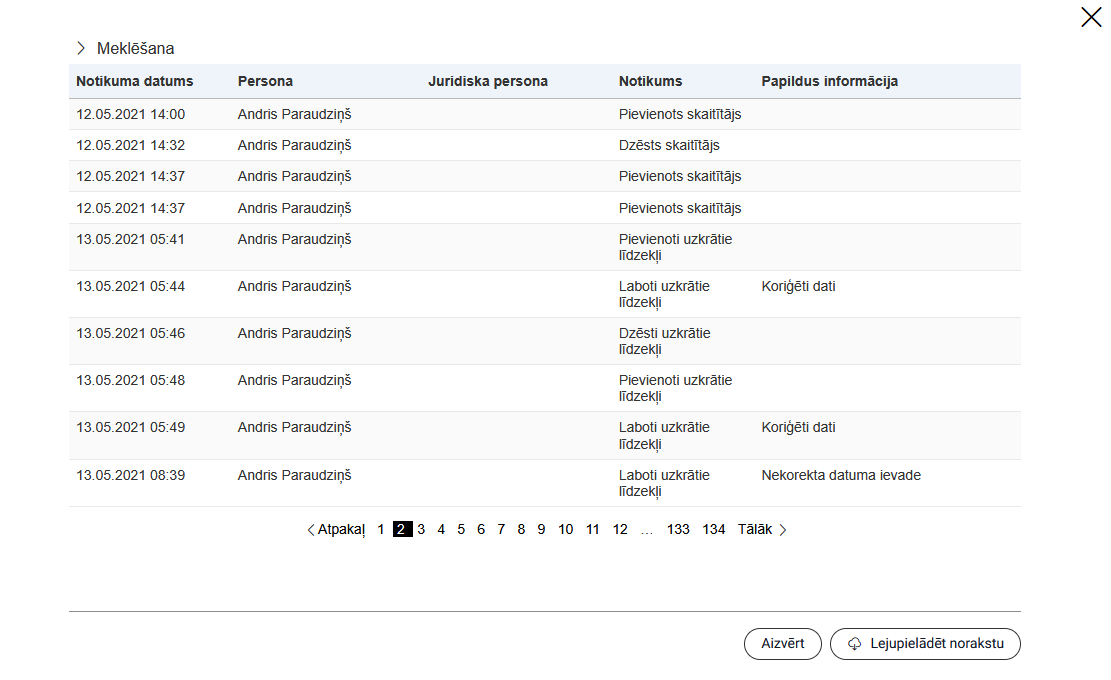Go to last page 134
Viewport: 1111px width, 680px height.
714,530
